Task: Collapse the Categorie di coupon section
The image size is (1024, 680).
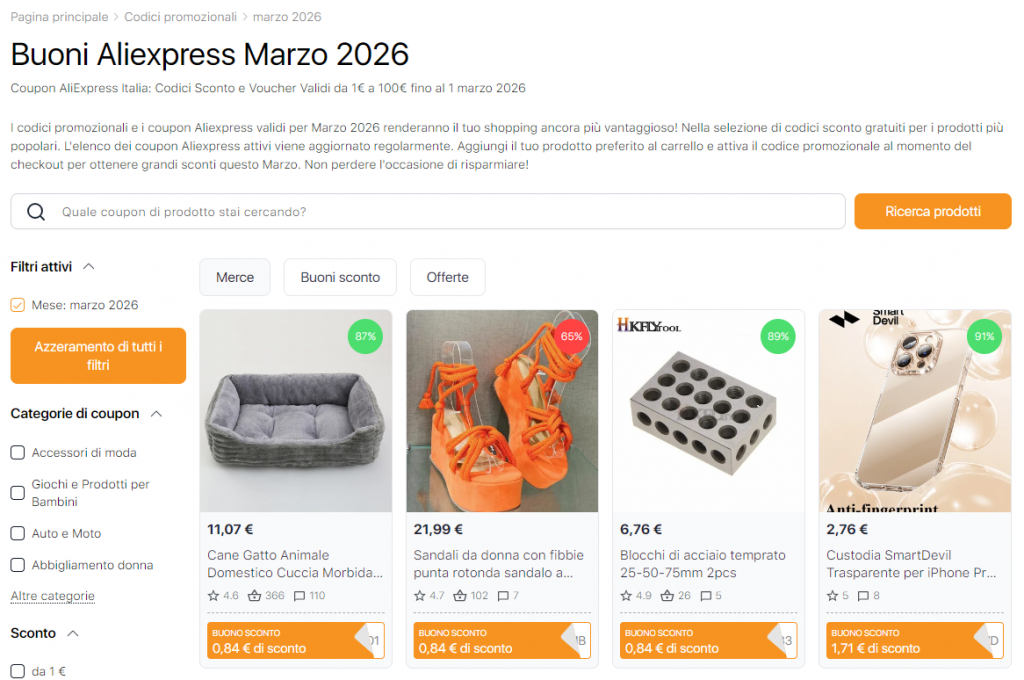Action: [158, 413]
